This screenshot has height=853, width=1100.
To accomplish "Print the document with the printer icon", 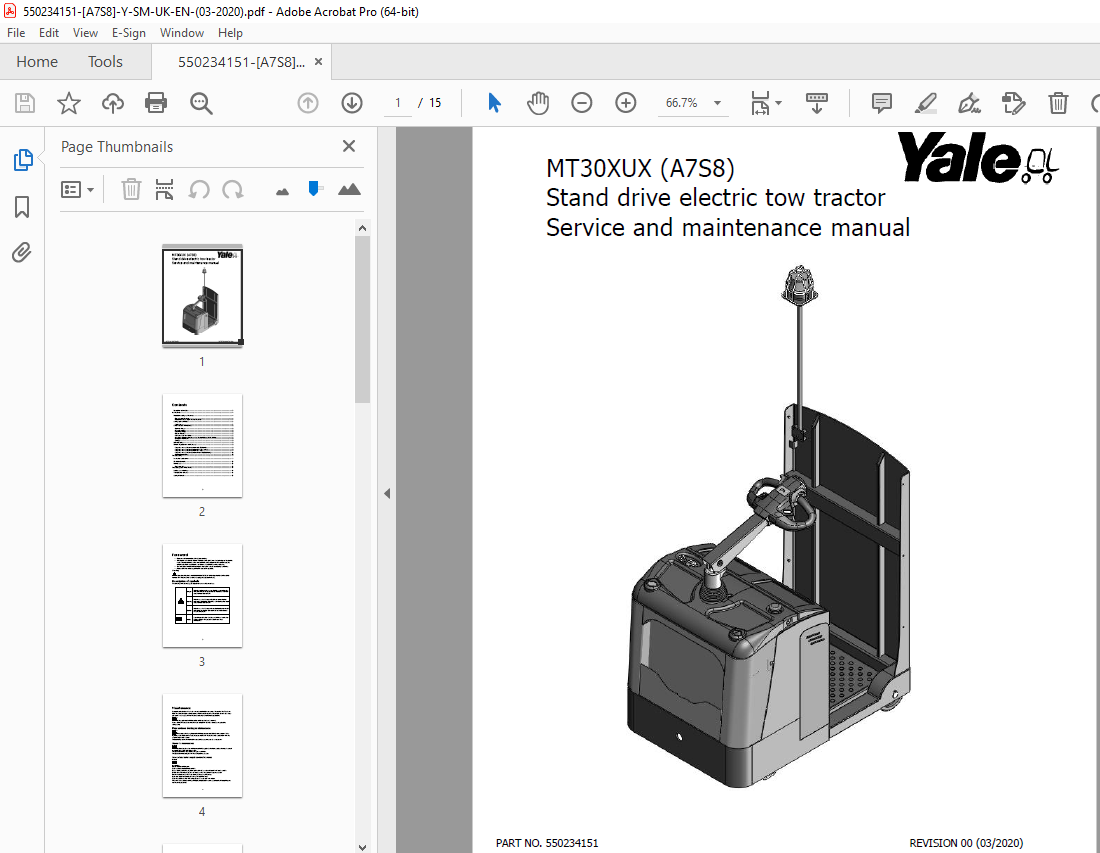I will (156, 103).
